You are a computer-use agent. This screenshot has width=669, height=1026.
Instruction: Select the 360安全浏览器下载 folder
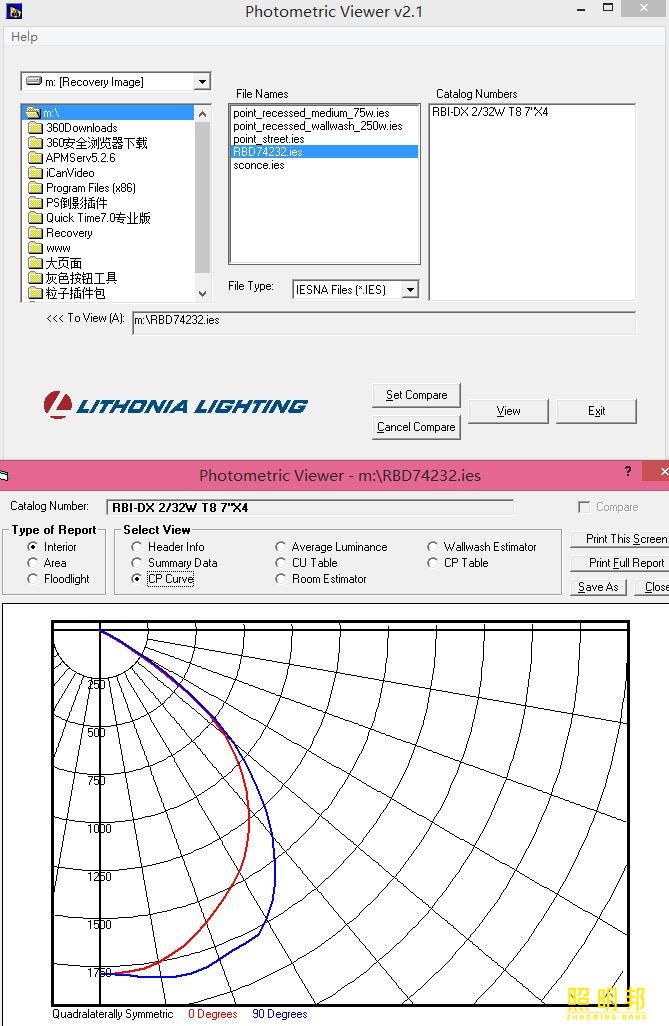coord(96,143)
